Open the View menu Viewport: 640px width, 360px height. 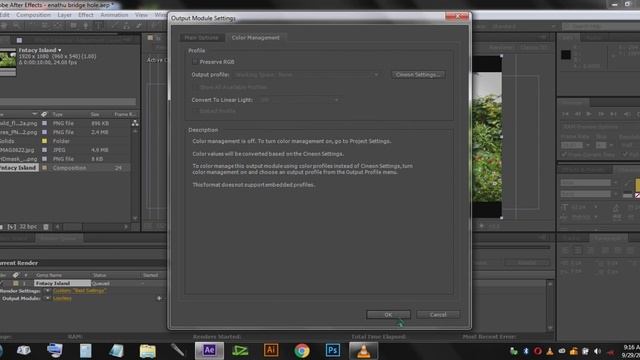141,15
